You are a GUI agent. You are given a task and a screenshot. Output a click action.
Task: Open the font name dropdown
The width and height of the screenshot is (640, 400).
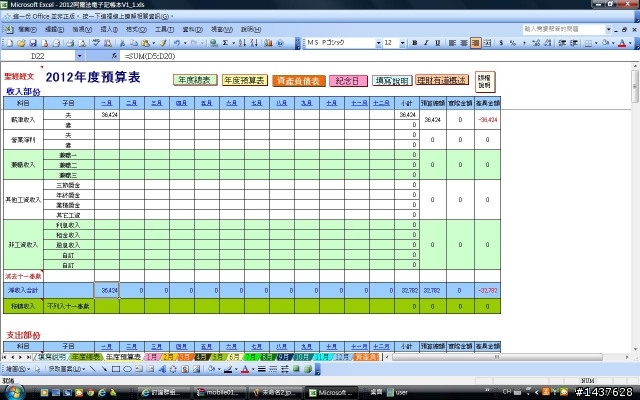point(378,43)
